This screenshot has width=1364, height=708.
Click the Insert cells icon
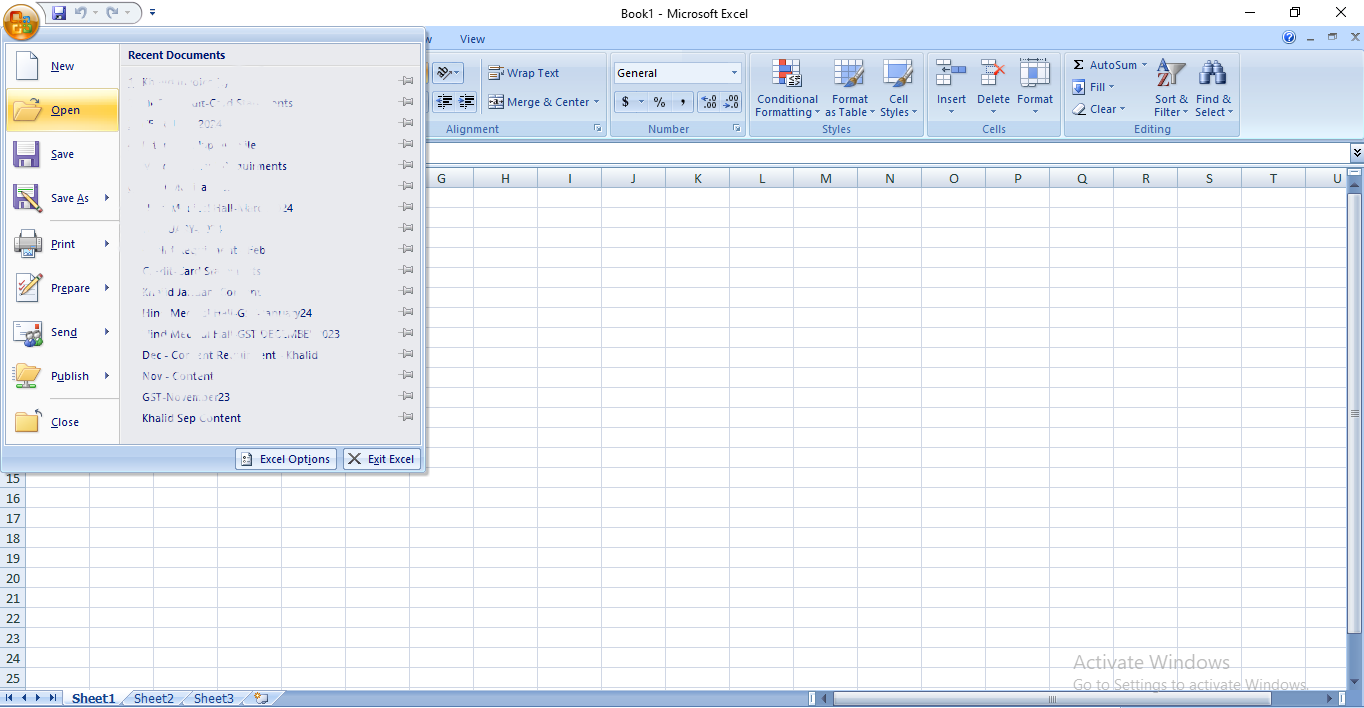pos(951,74)
